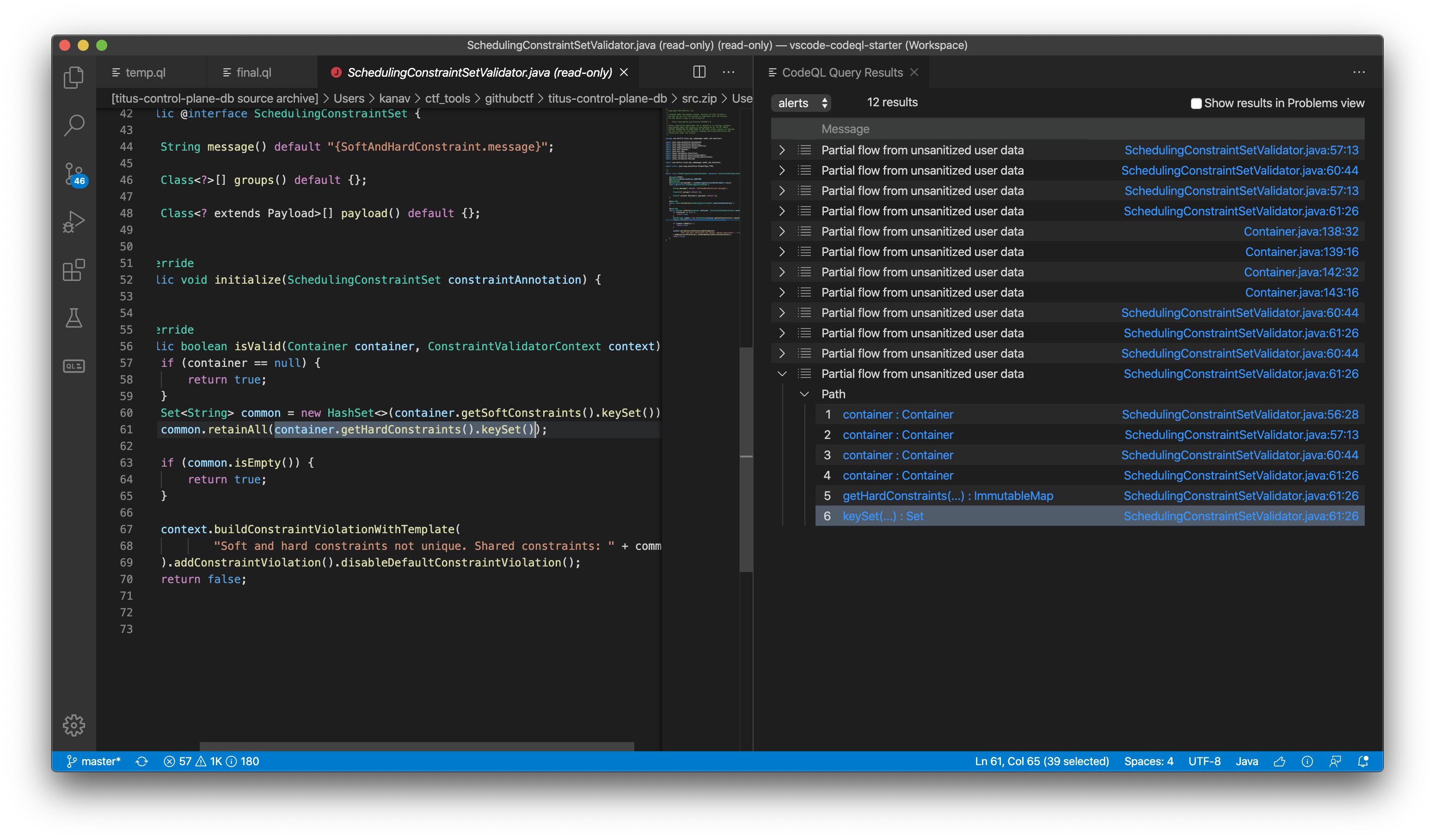Image resolution: width=1435 pixels, height=840 pixels.
Task: Close the CodeQL Query Results tab
Action: [x=914, y=72]
